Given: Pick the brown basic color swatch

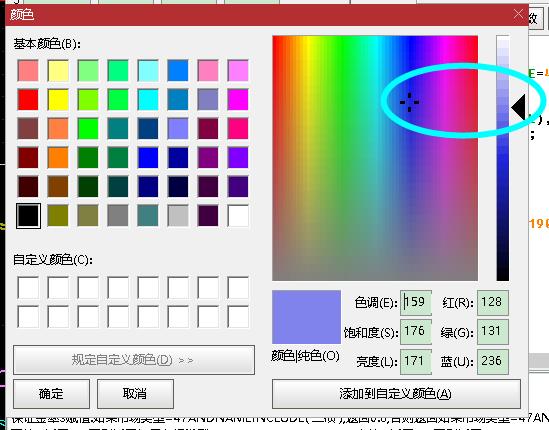Looking at the screenshot, I should pos(58,187).
